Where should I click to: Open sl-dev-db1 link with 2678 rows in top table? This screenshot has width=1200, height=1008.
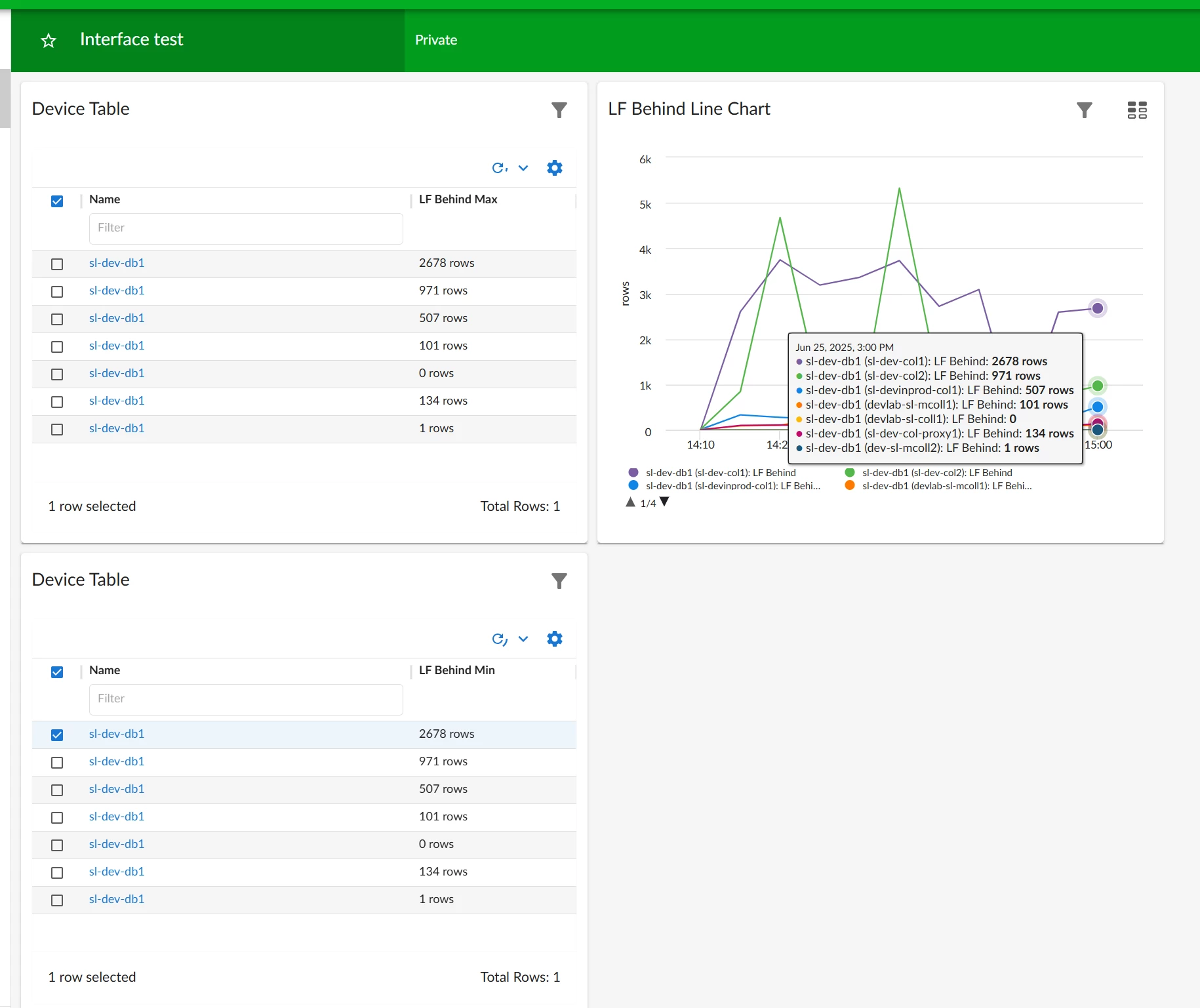click(x=117, y=263)
